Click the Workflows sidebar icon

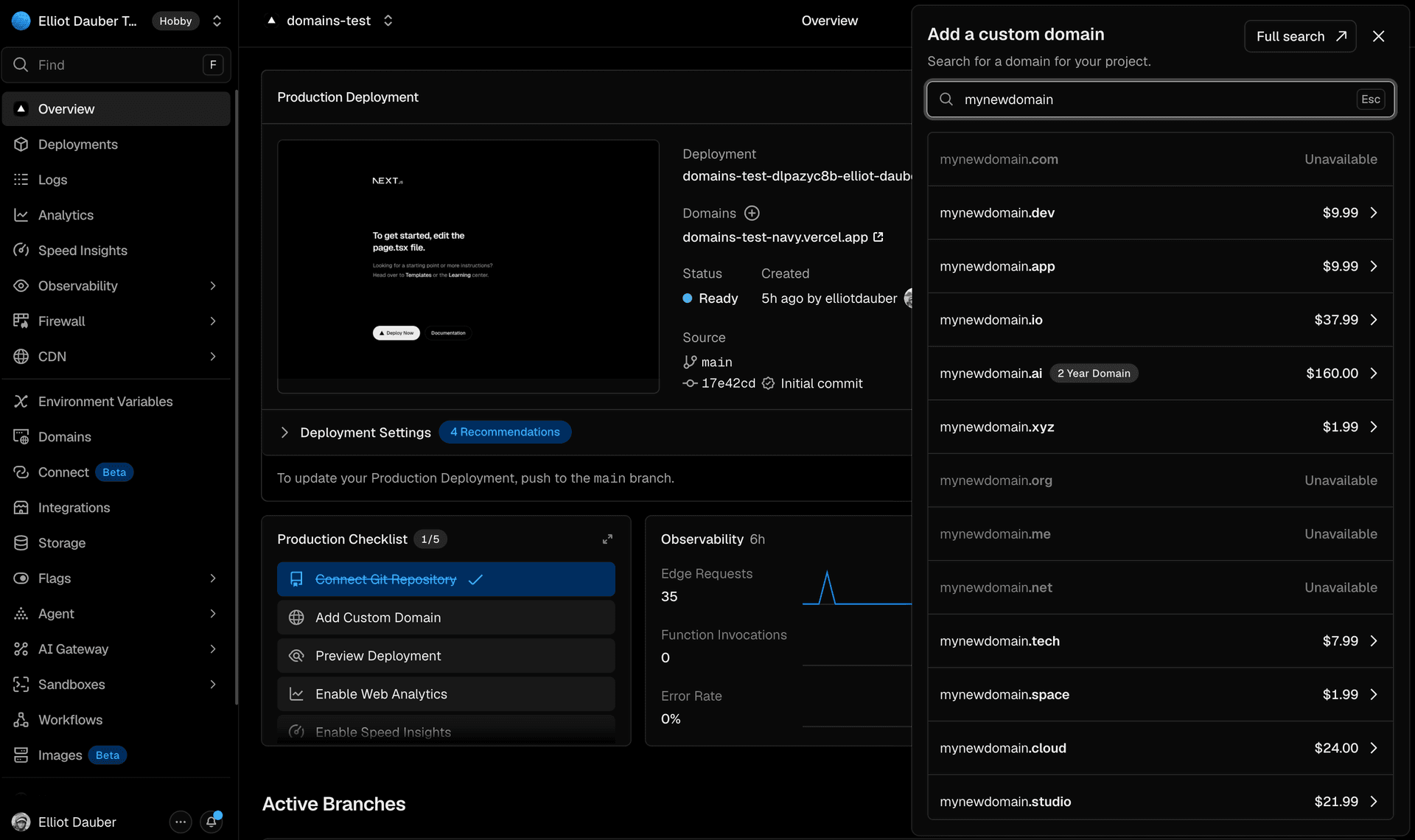(x=21, y=720)
